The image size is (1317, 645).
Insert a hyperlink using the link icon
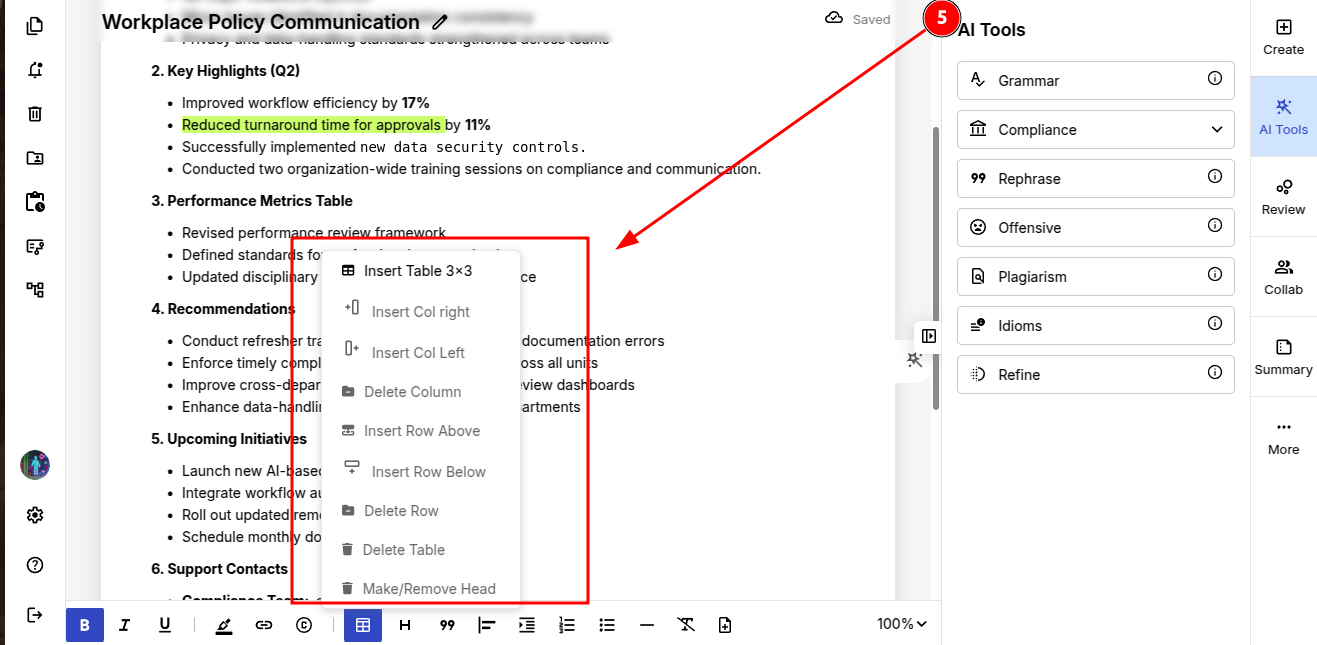[x=263, y=624]
